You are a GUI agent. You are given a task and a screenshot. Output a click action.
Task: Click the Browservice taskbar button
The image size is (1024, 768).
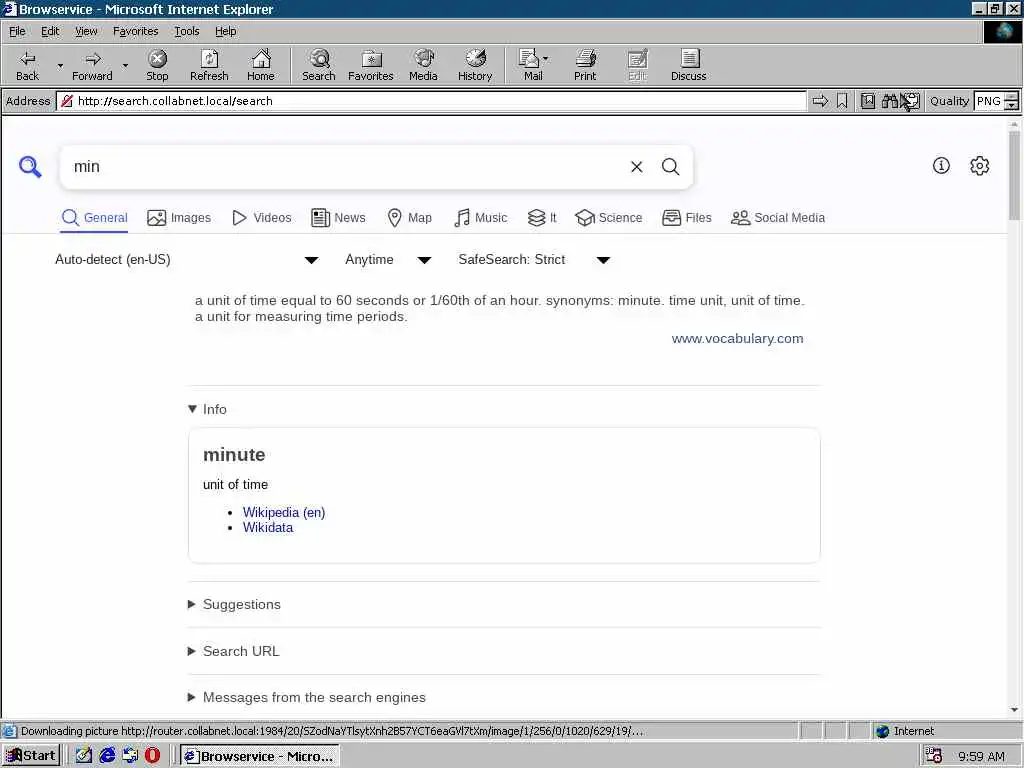(x=260, y=756)
